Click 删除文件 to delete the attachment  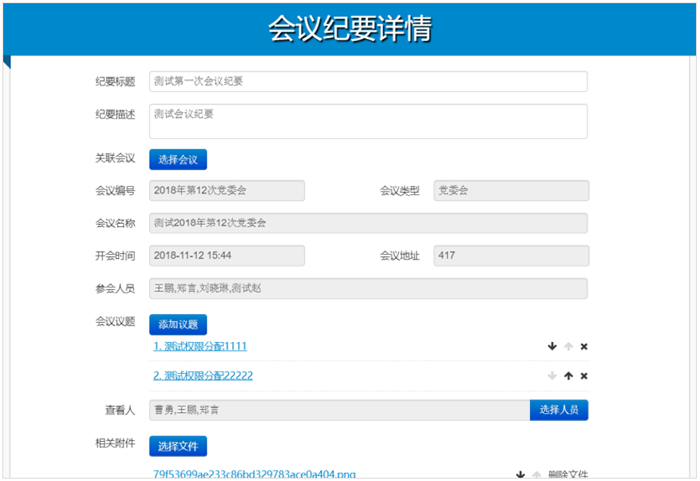click(568, 475)
